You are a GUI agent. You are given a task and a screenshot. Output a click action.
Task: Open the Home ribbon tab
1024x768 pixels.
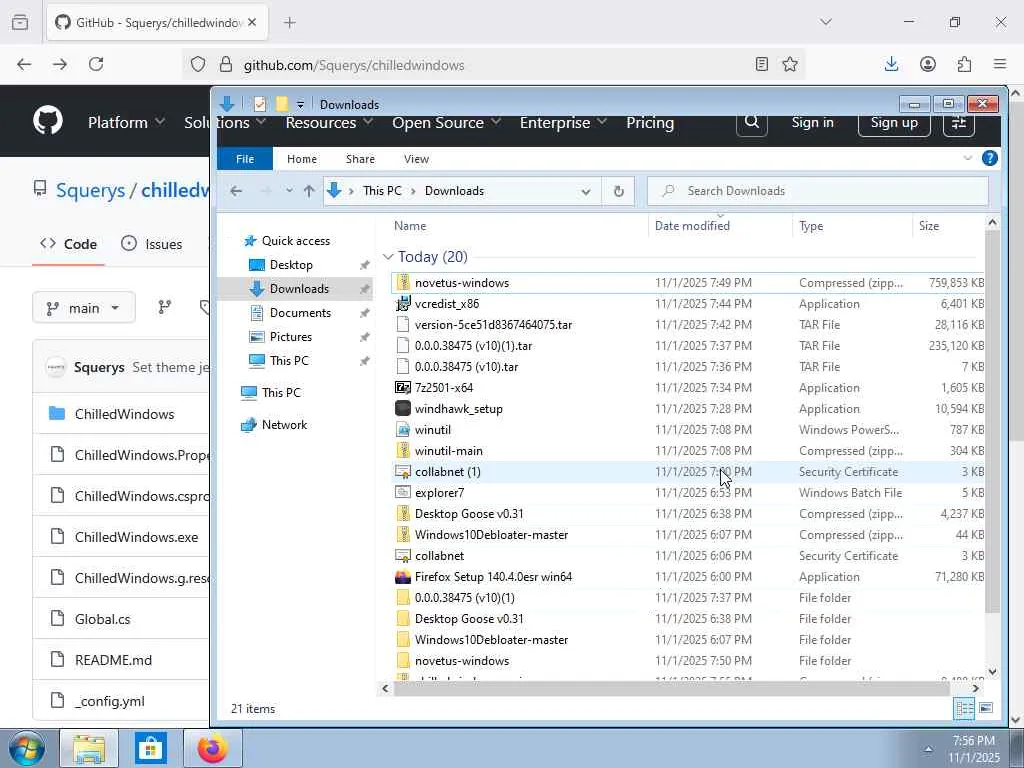click(x=302, y=159)
